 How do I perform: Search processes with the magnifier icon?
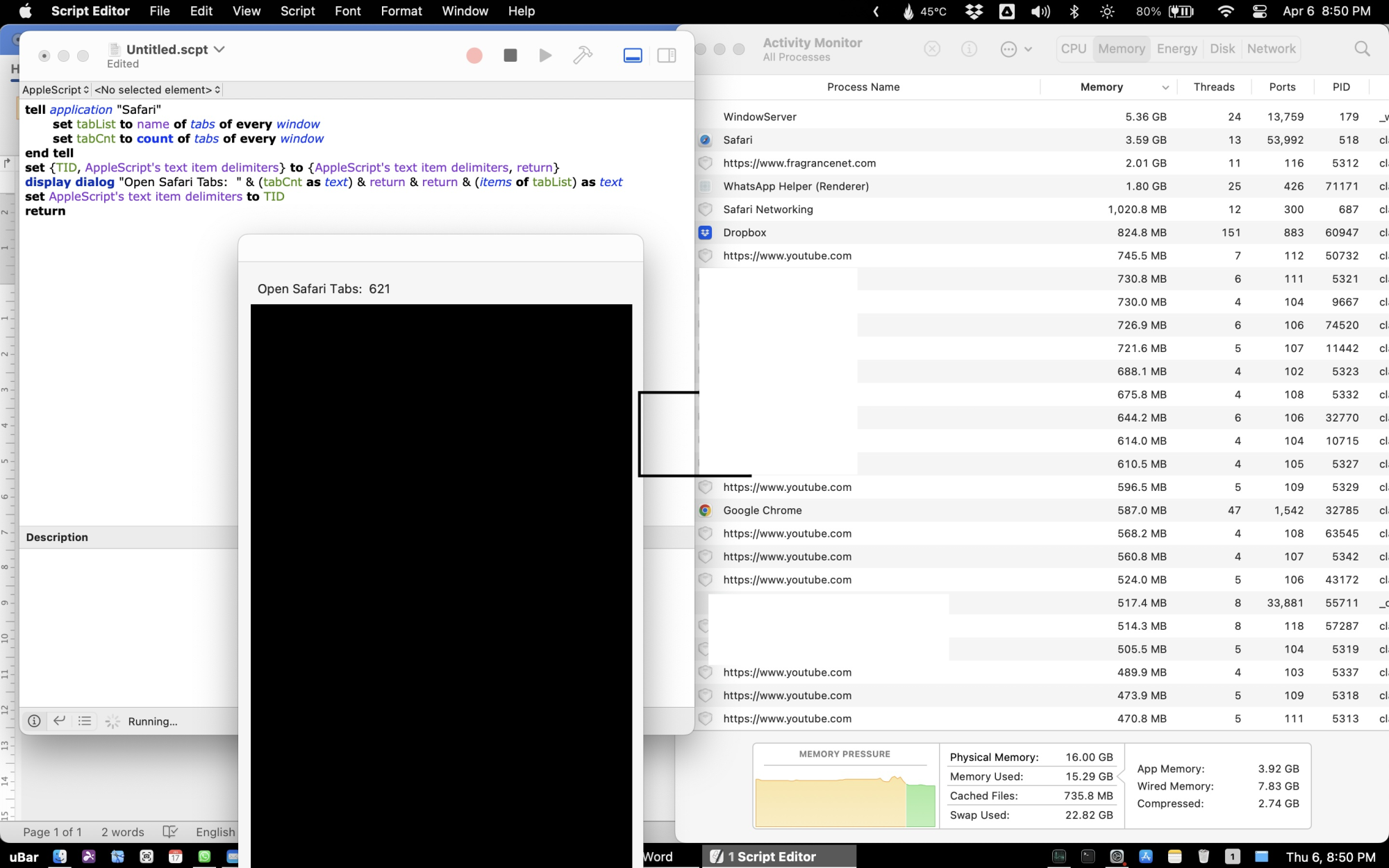tap(1362, 49)
